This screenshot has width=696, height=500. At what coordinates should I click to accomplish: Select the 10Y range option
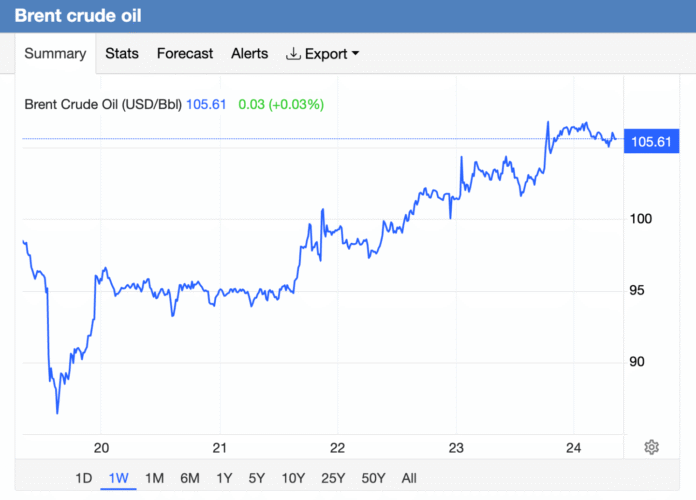pyautogui.click(x=294, y=478)
